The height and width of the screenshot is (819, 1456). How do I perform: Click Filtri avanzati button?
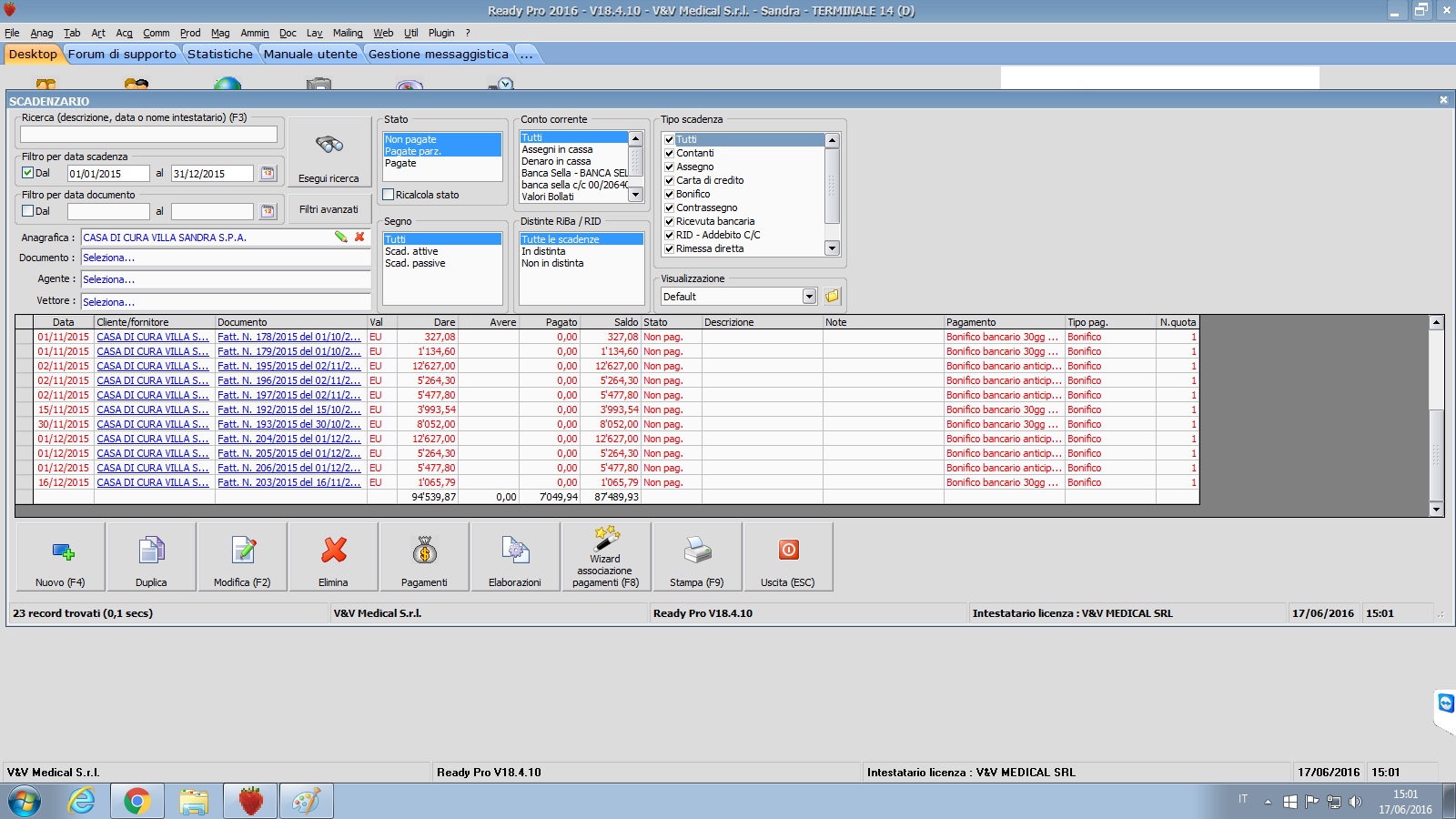(x=329, y=209)
